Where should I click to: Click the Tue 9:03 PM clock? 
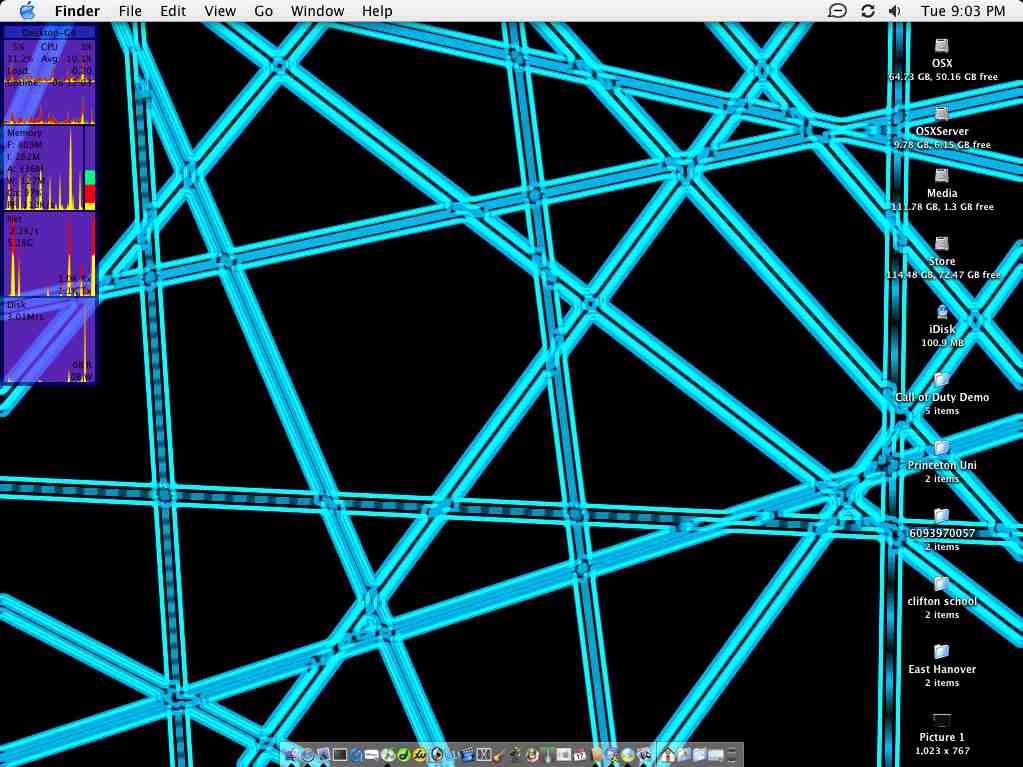(963, 11)
